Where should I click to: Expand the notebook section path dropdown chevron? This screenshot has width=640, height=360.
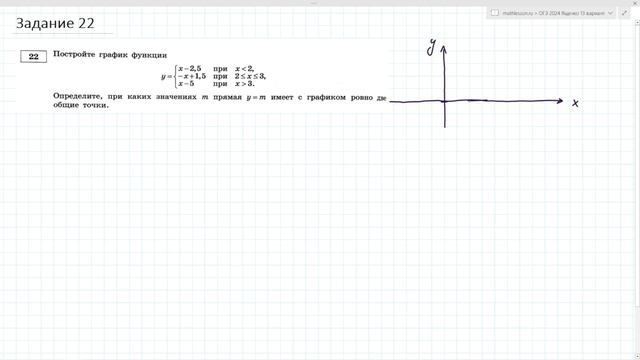pos(610,13)
